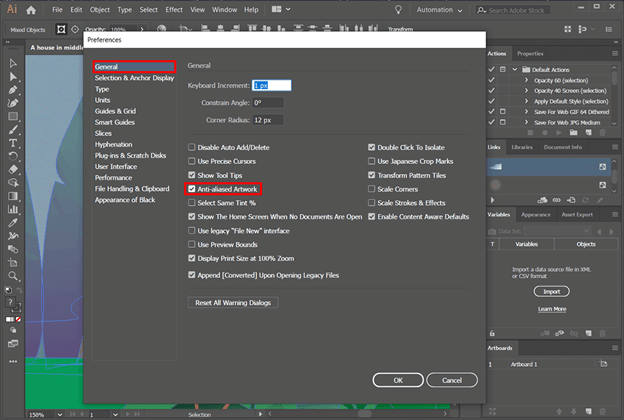Uncheck the Anti-aliased Artwork checkbox
Screen dimensions: 624x420
pos(192,188)
